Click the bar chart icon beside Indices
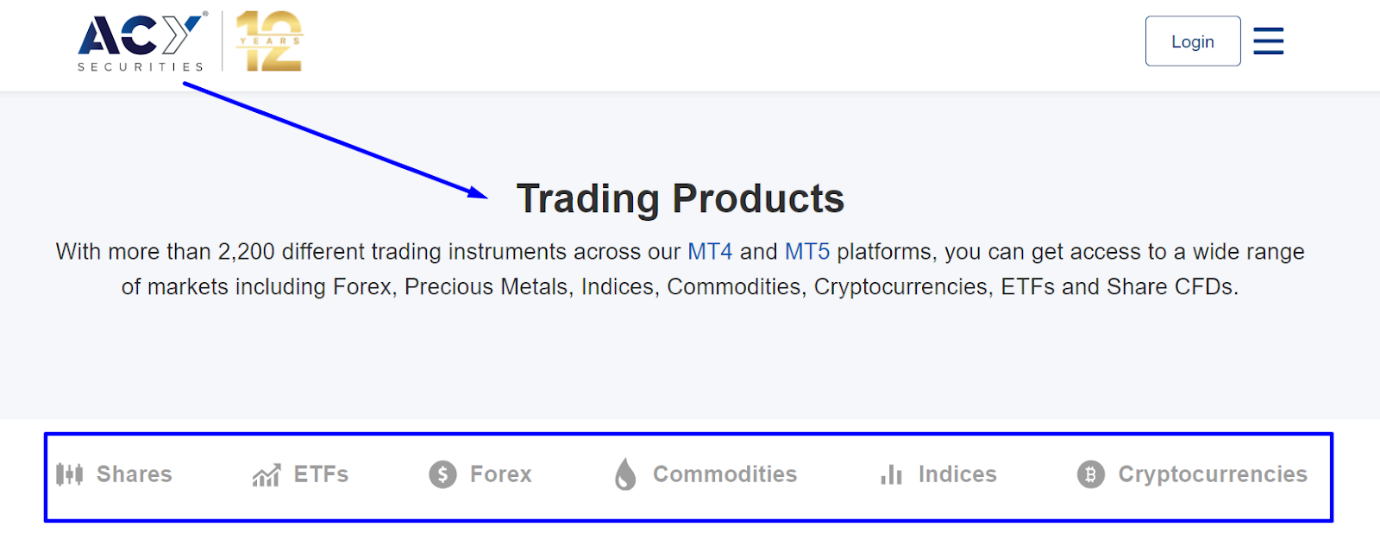Image resolution: width=1380 pixels, height=533 pixels. [891, 475]
